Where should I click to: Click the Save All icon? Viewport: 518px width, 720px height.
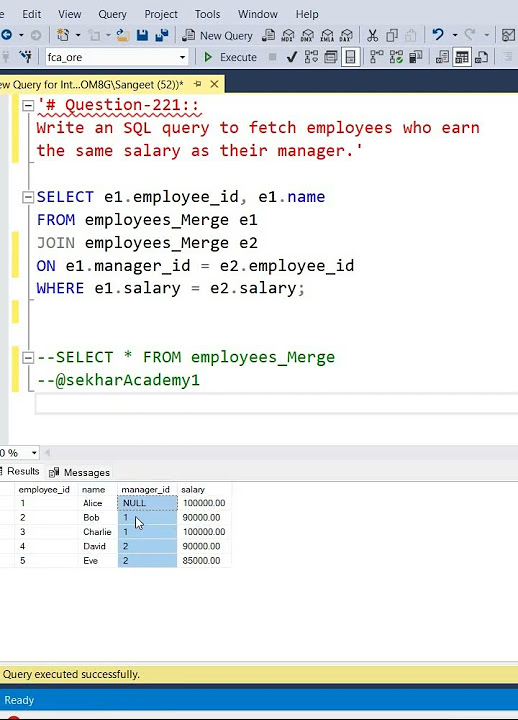162,35
